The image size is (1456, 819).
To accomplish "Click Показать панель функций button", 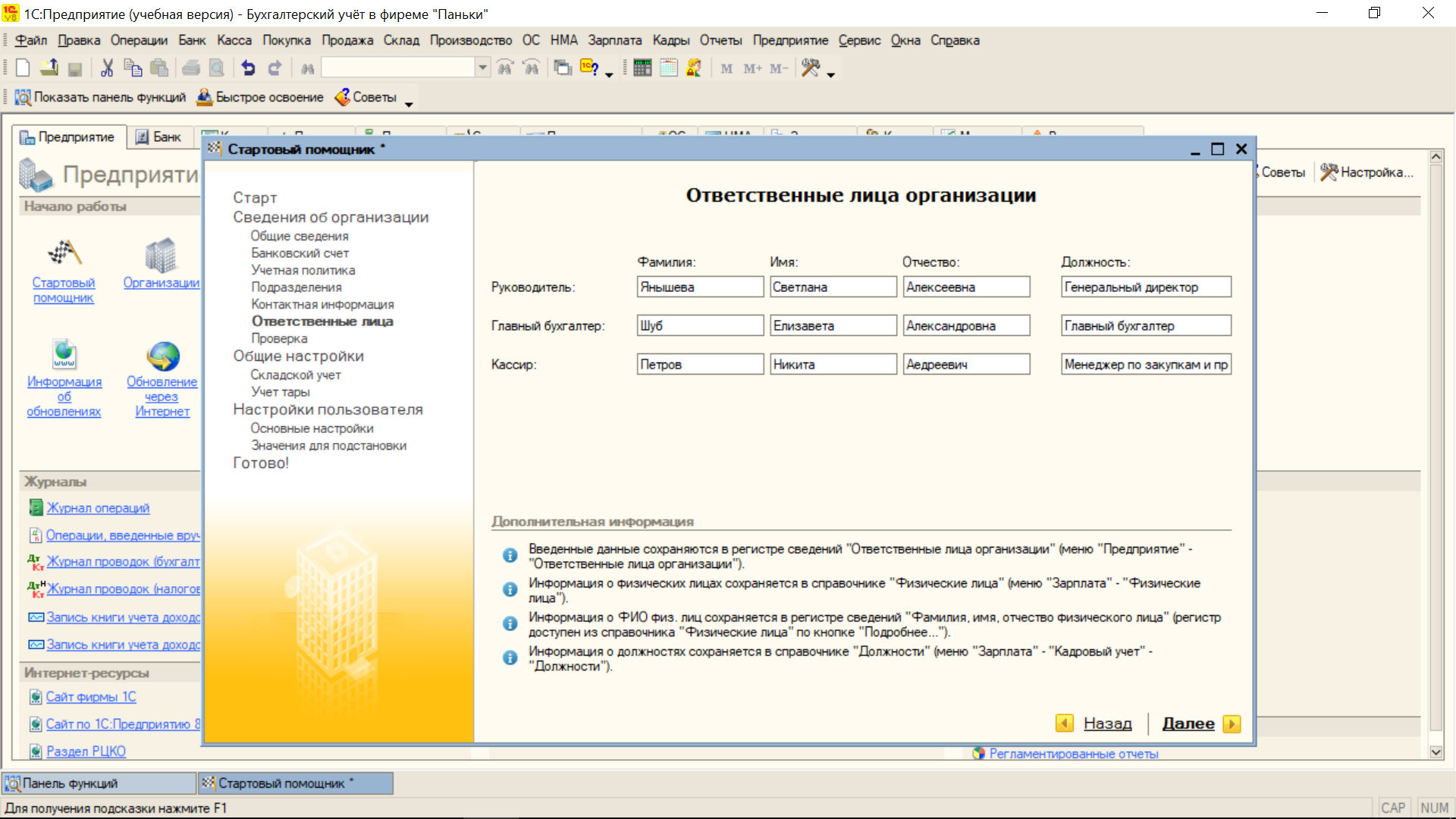I will pos(101,97).
